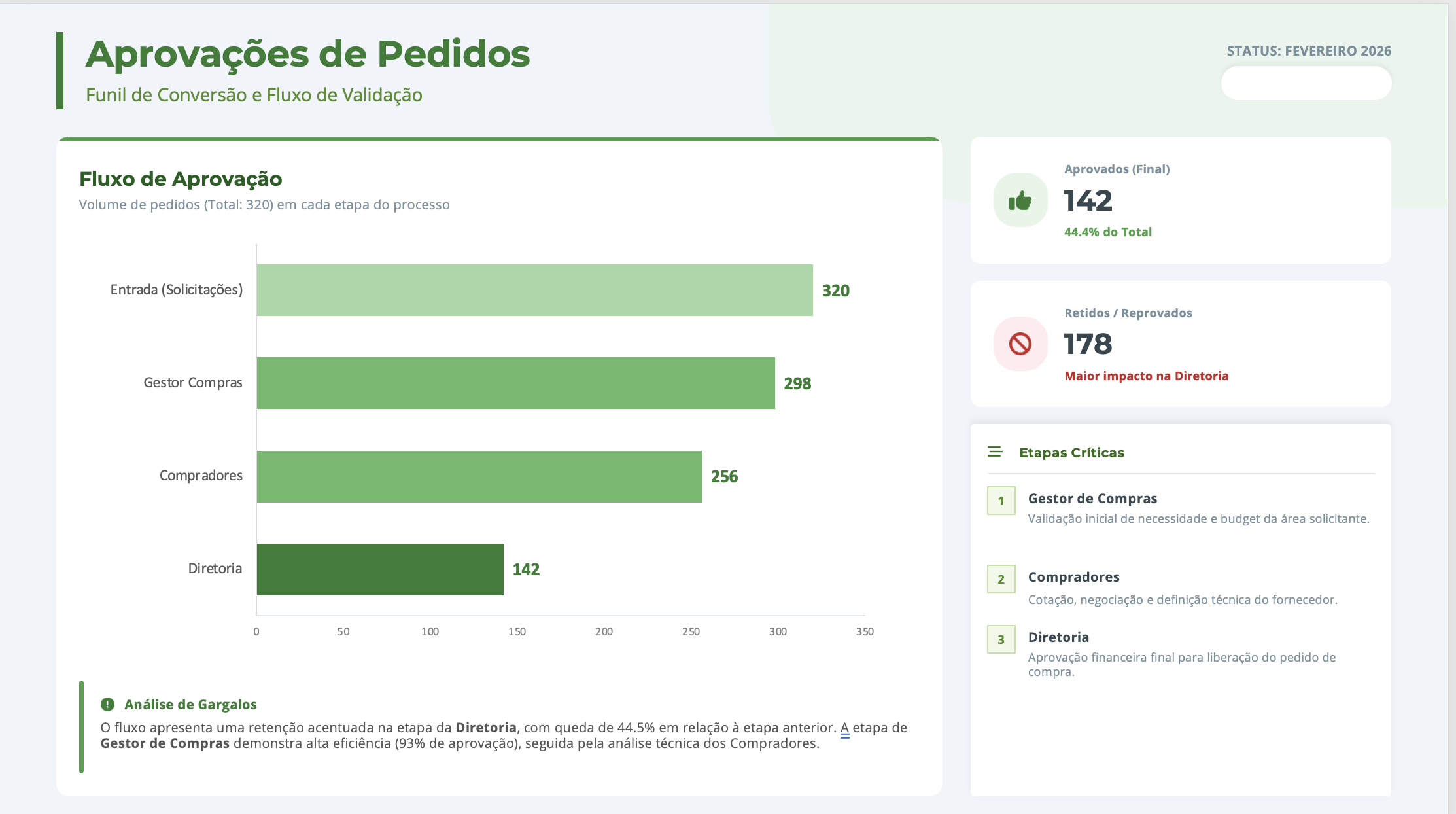This screenshot has width=1456, height=814.
Task: Click the thumbs-up icon in Aprovados card
Action: pos(1020,200)
